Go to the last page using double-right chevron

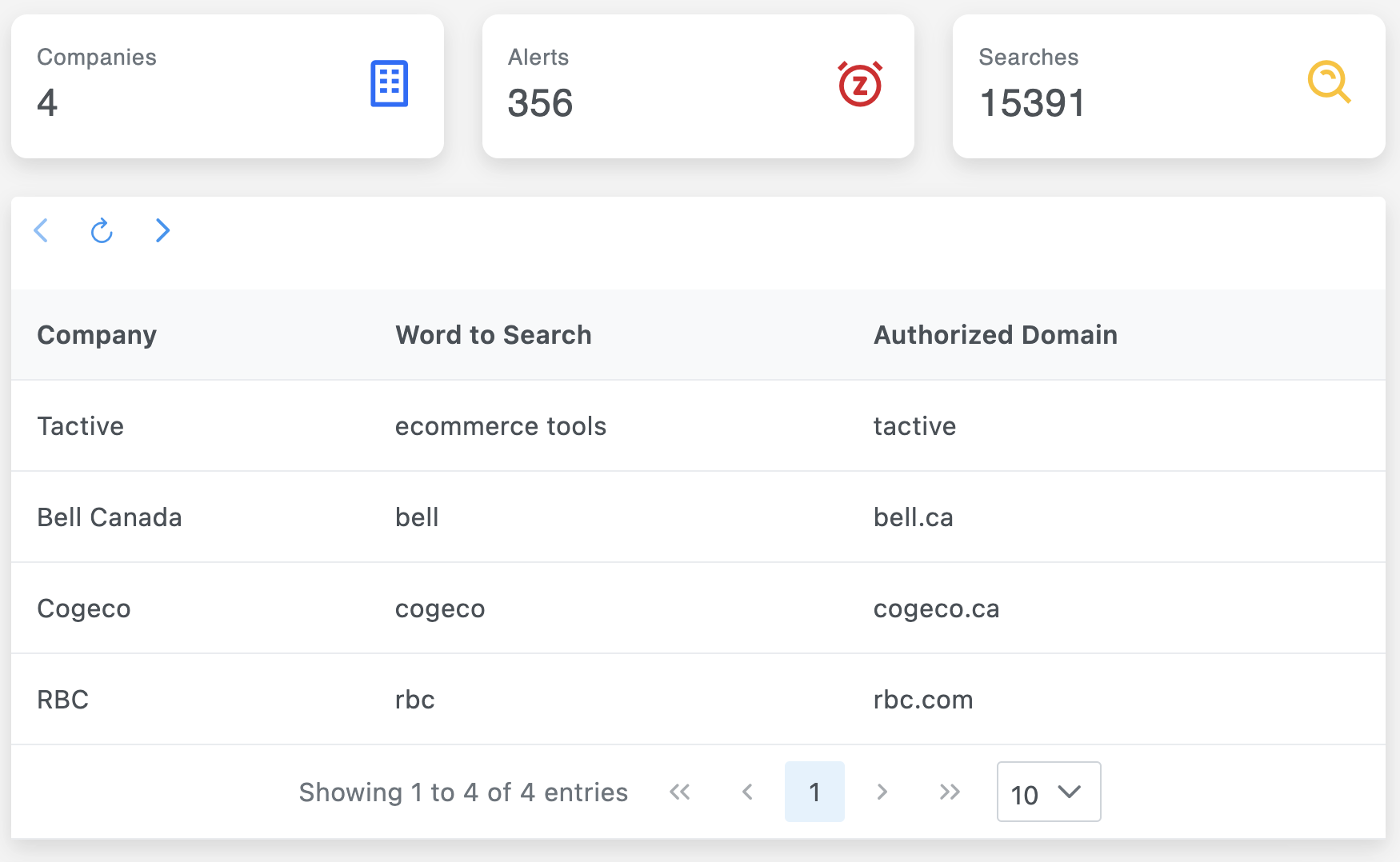[950, 792]
